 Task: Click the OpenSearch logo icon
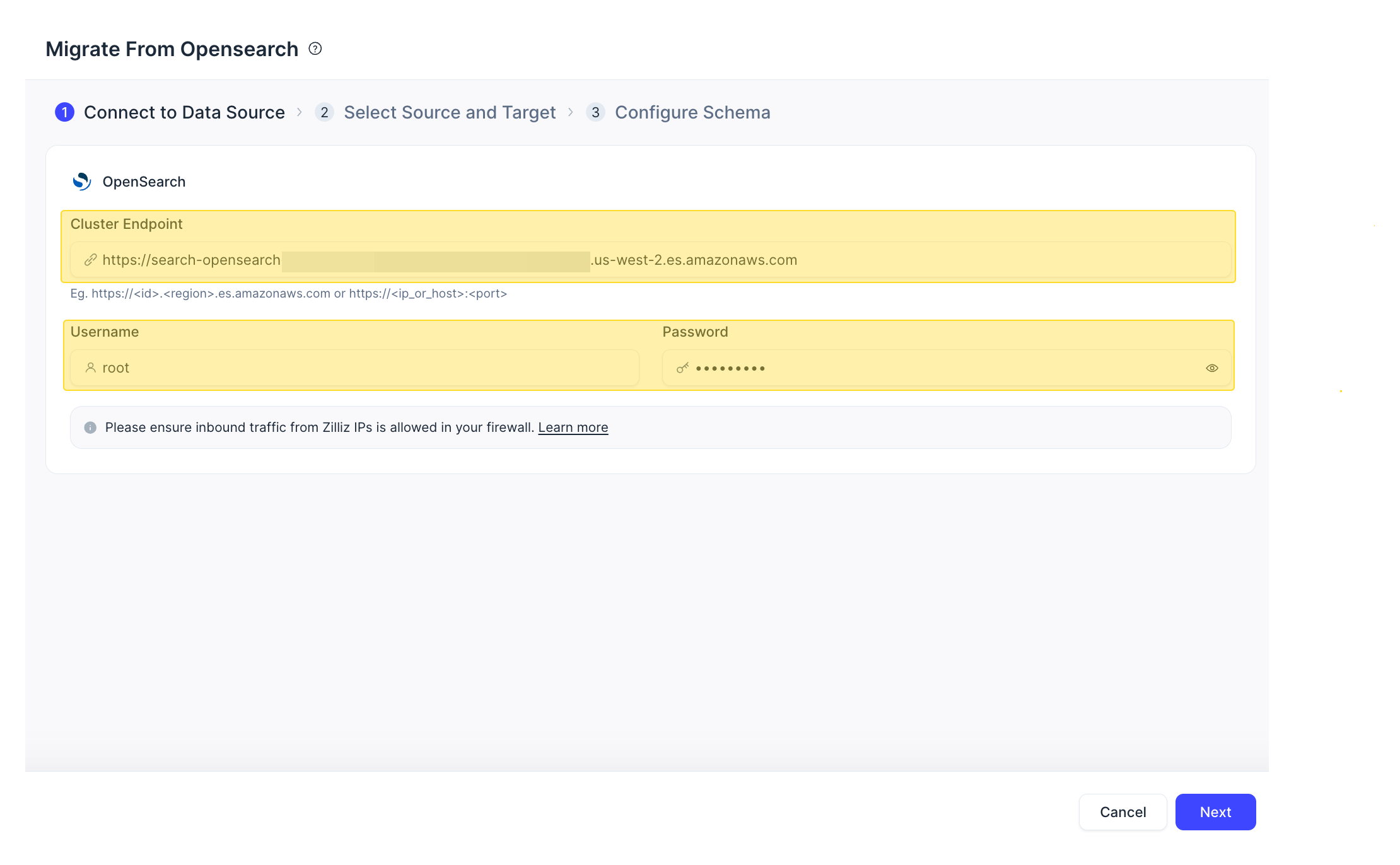pyautogui.click(x=82, y=182)
